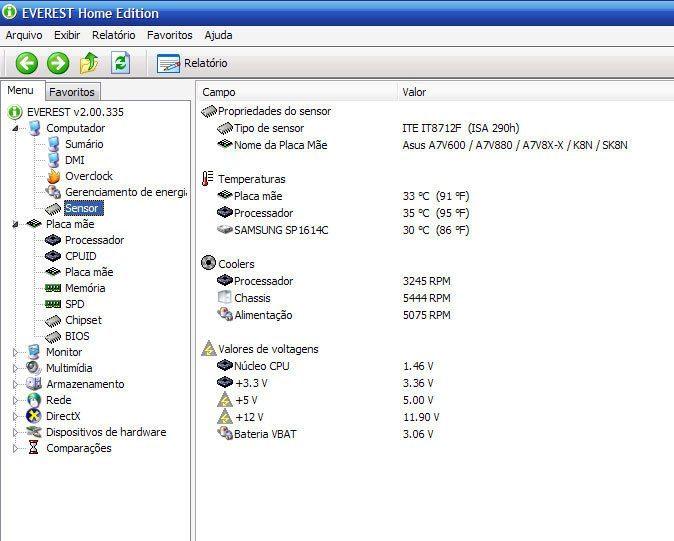This screenshot has height=541, width=674.
Task: Click the up-level folder arrow icon
Action: [89, 63]
